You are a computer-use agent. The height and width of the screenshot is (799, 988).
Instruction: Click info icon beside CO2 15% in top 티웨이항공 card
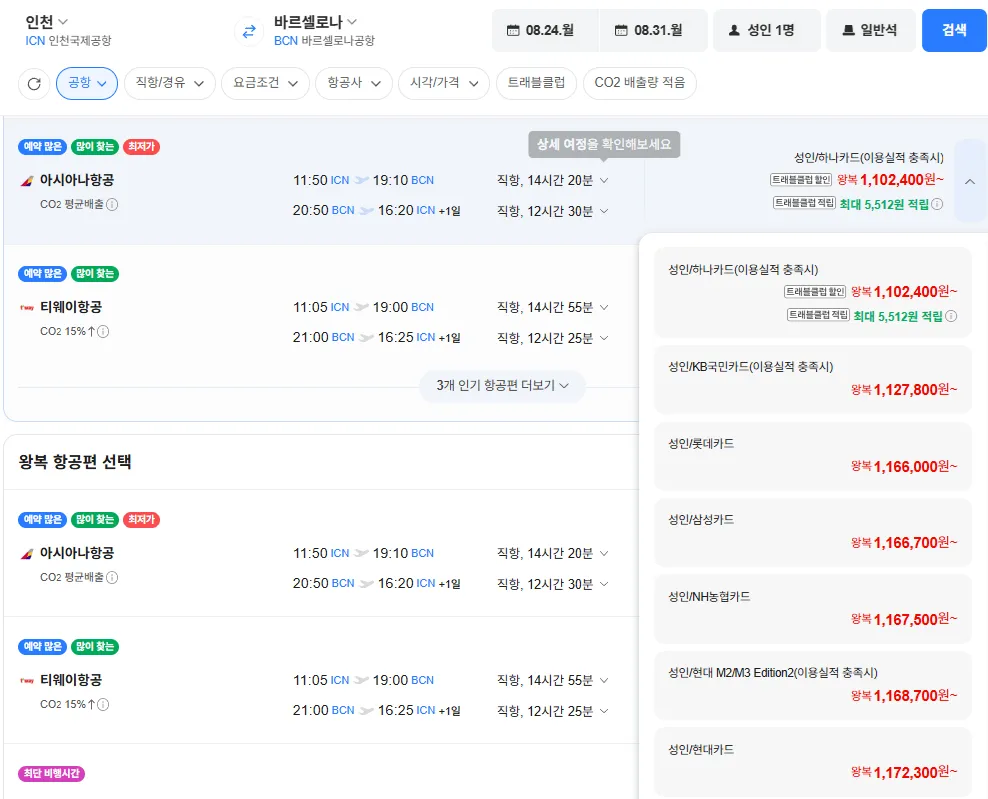pos(103,331)
